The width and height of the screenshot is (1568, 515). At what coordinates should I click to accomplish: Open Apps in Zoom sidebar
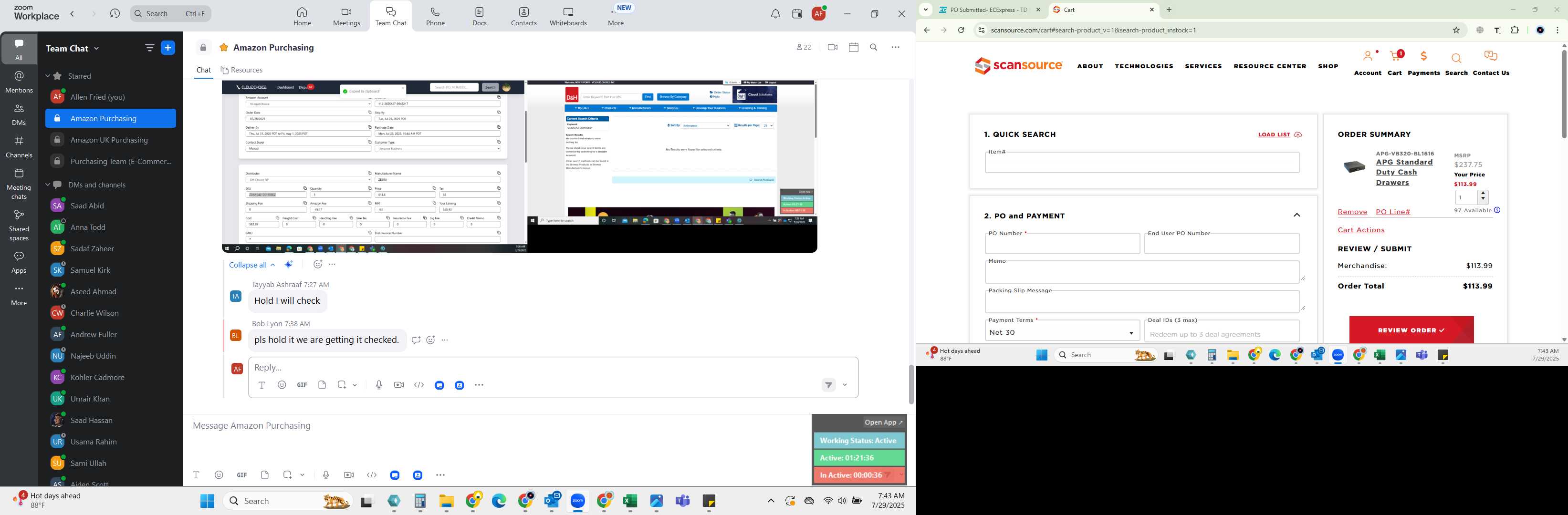point(19,263)
